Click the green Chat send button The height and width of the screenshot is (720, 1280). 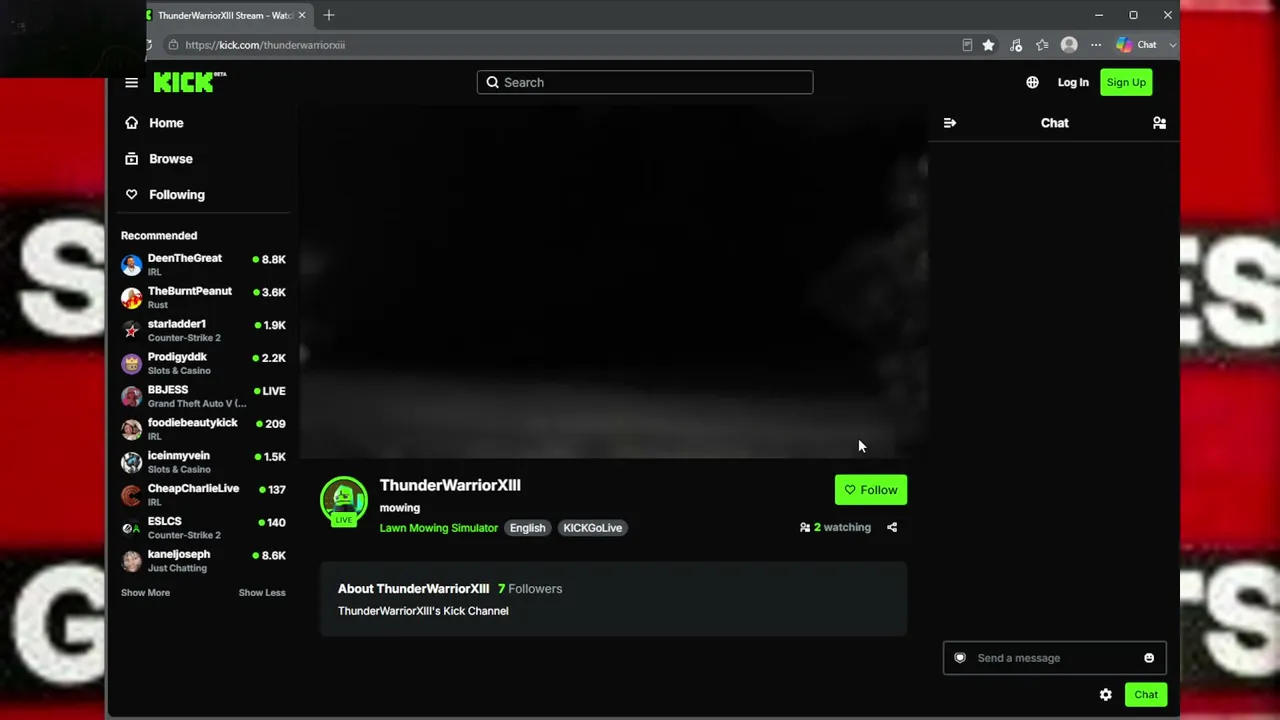(x=1146, y=695)
